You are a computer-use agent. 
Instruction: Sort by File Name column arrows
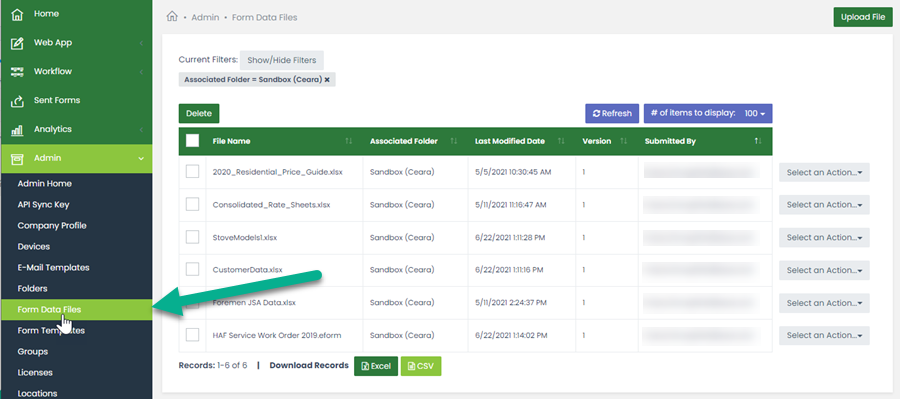pyautogui.click(x=348, y=141)
